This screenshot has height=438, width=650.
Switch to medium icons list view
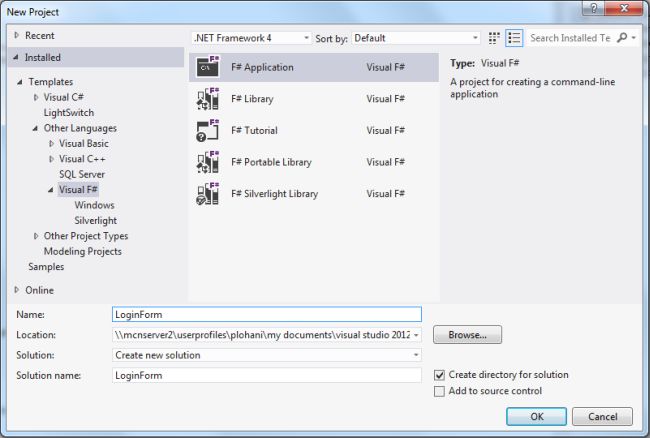point(514,38)
